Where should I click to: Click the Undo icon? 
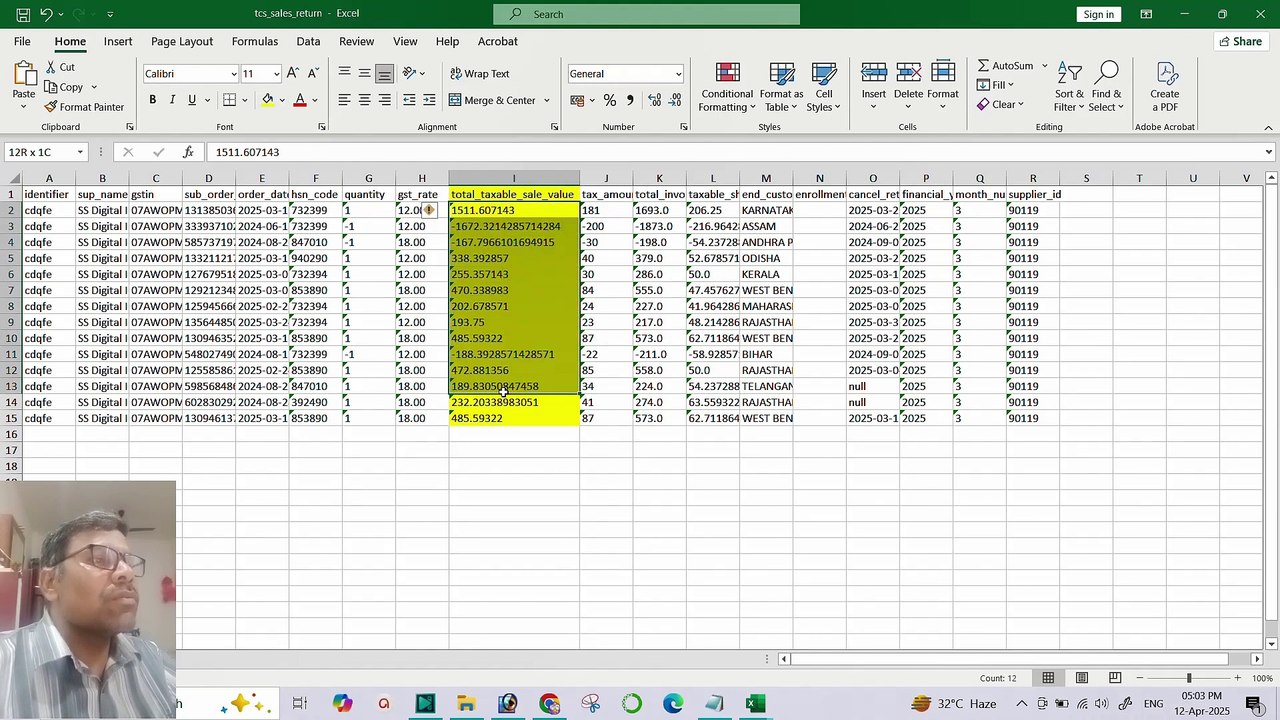(47, 14)
